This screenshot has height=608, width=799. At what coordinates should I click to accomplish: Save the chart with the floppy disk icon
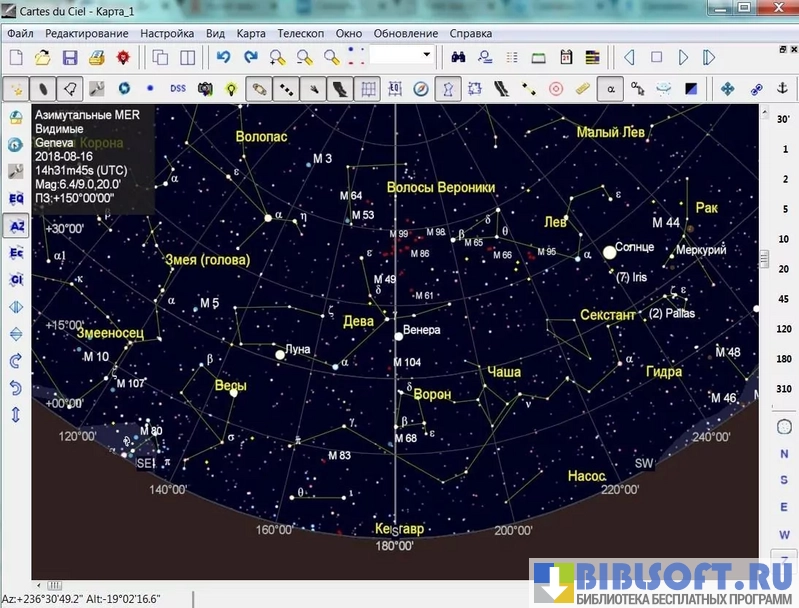[68, 58]
